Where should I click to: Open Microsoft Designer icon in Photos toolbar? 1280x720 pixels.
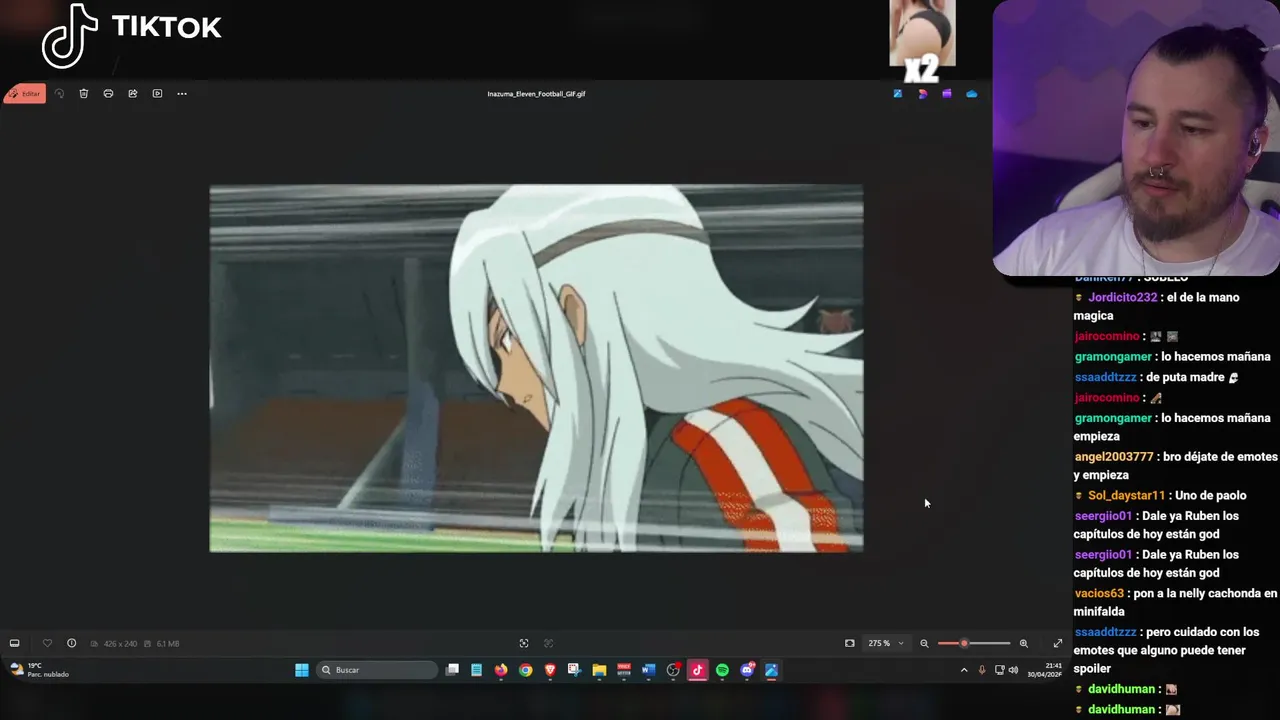point(922,94)
